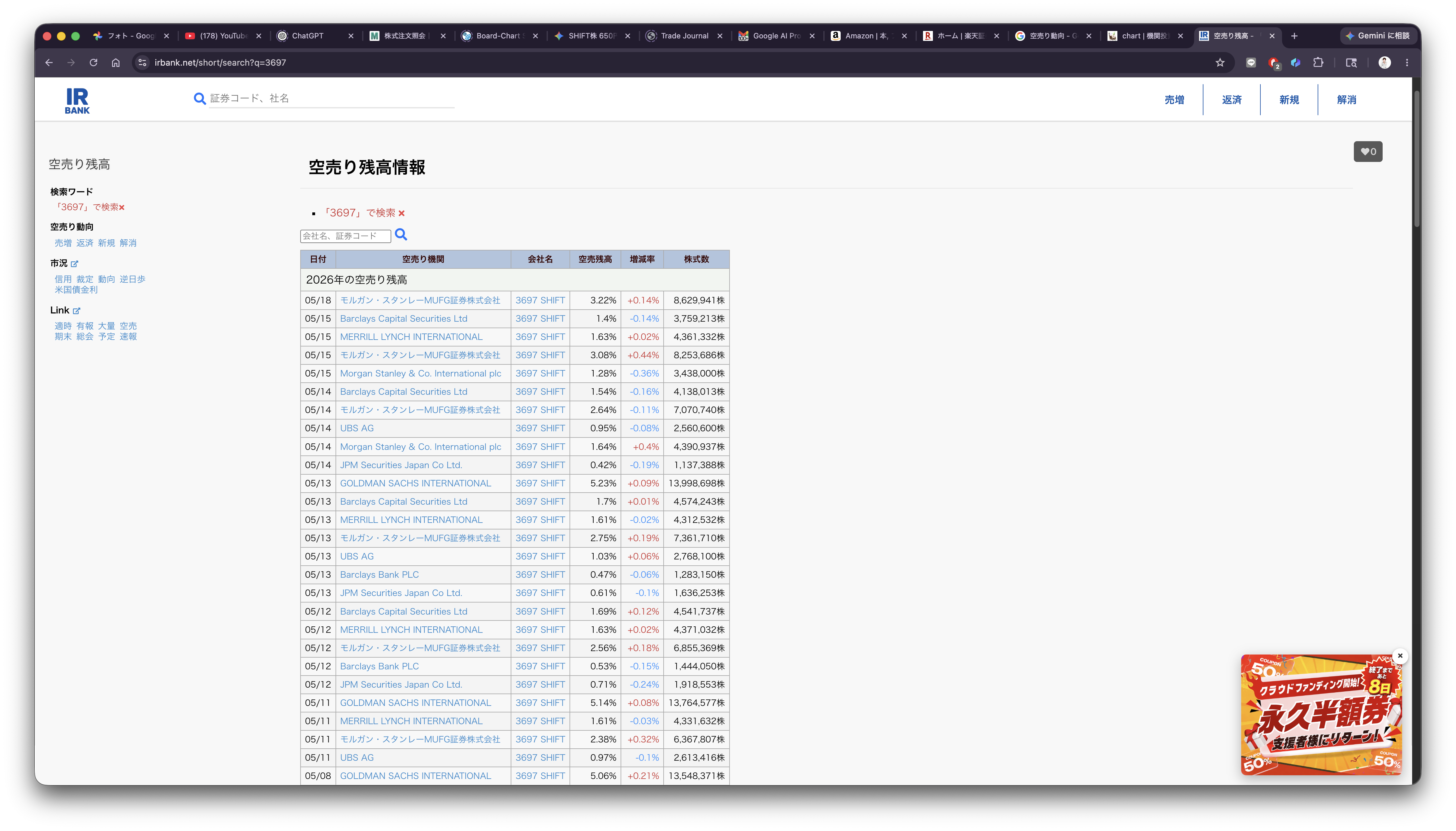Go back with the browser back arrow
This screenshot has height=831, width=1456.
click(49, 63)
